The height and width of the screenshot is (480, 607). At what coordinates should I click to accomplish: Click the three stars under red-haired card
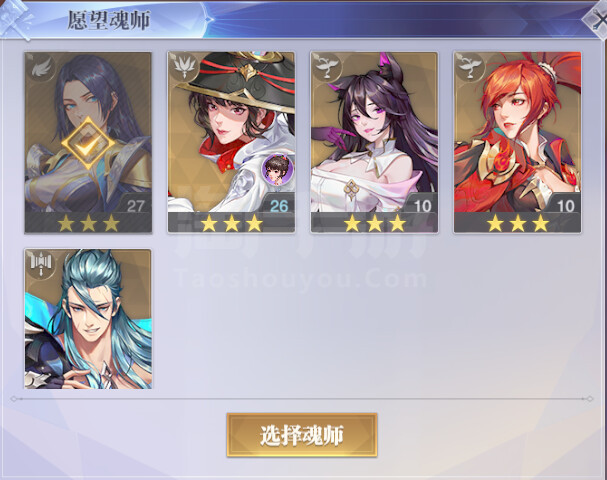click(x=518, y=223)
